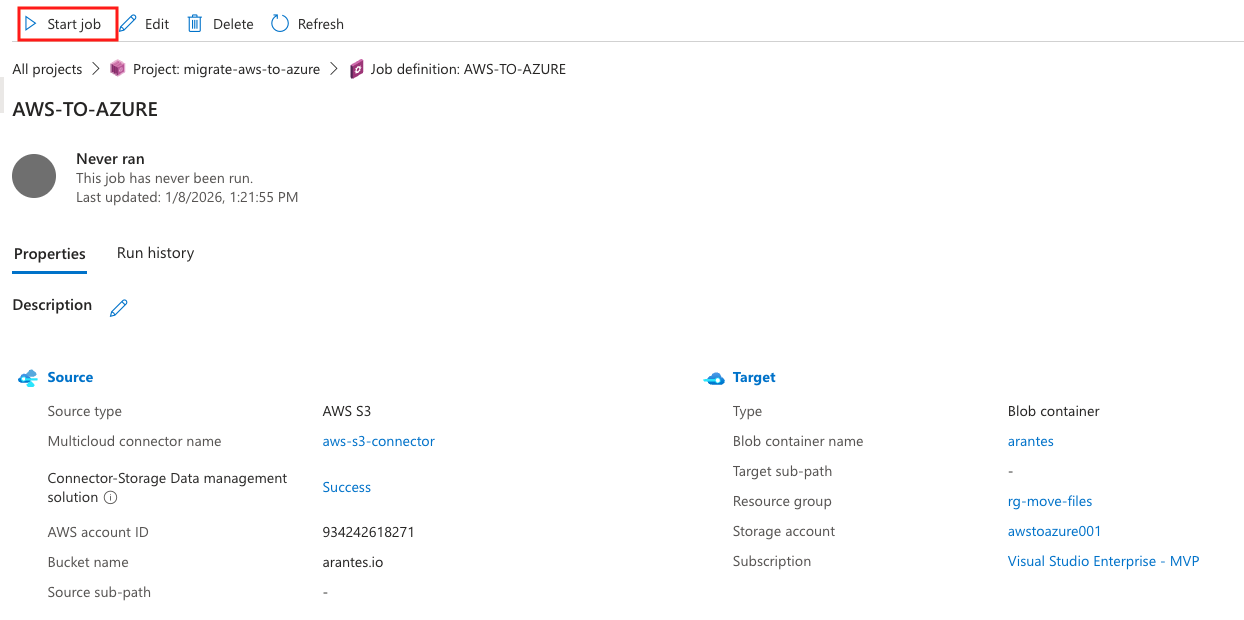Click the Success status link
Image resolution: width=1244 pixels, height=620 pixels.
coord(346,487)
